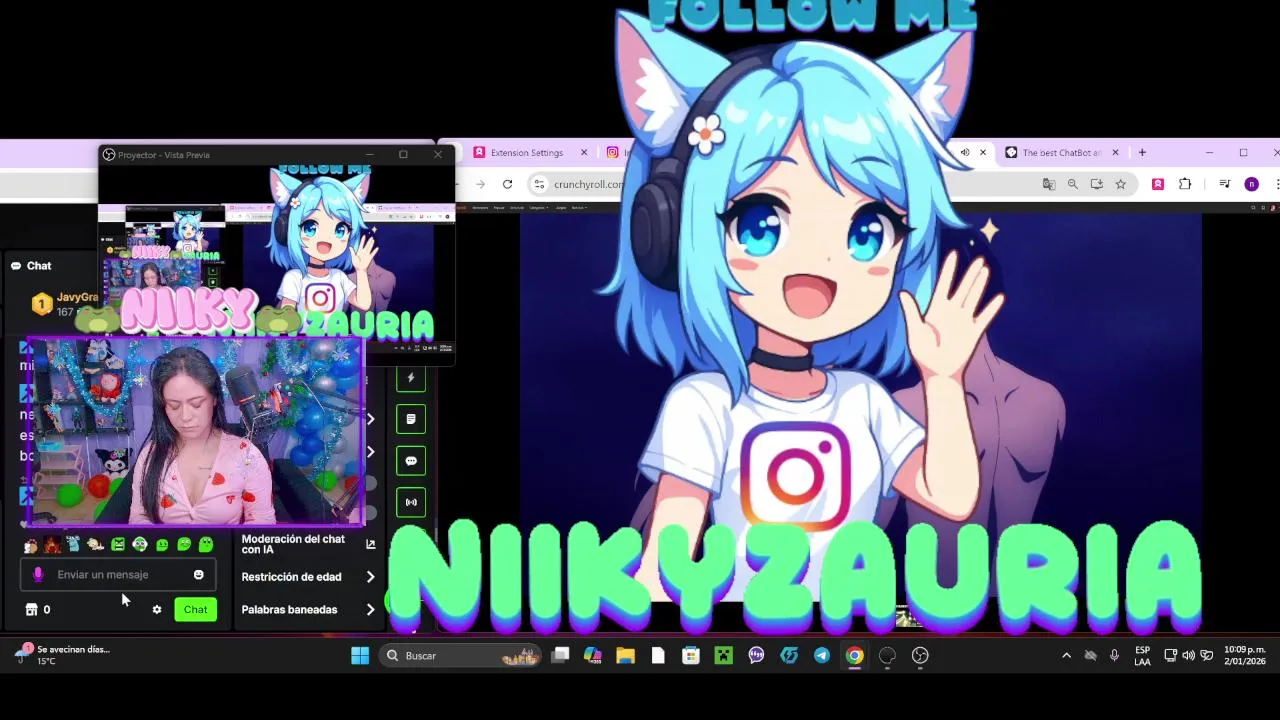Open the clock showing 10:09 p.m.
This screenshot has width=1280, height=720.
coord(1245,656)
